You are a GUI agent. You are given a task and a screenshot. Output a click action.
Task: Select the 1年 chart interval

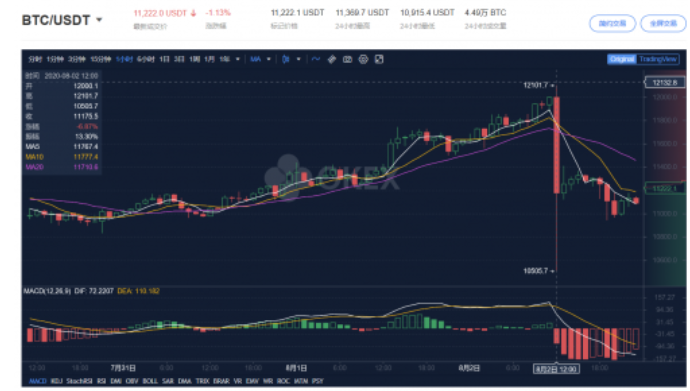(224, 59)
